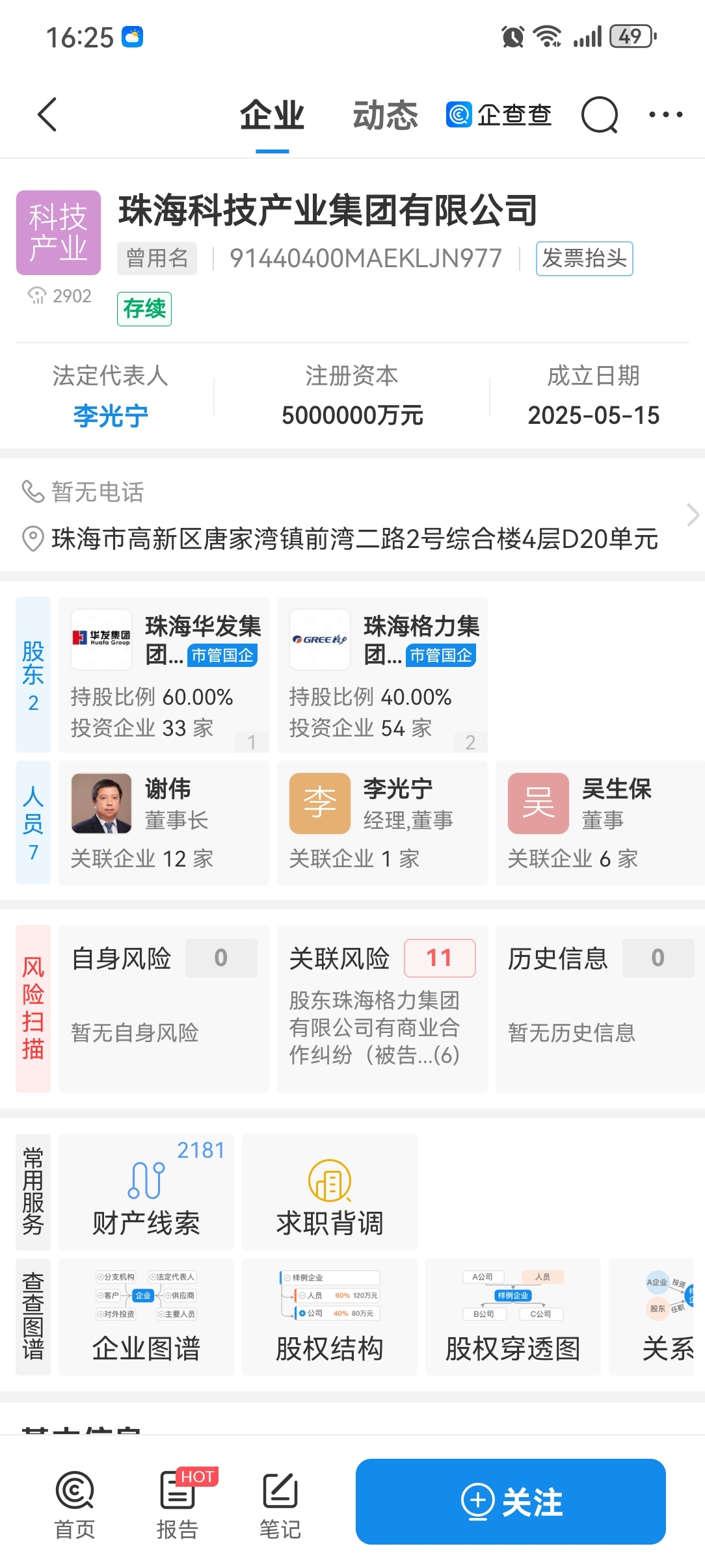Tap the alarm icon in status bar
The image size is (705, 1568).
513,36
